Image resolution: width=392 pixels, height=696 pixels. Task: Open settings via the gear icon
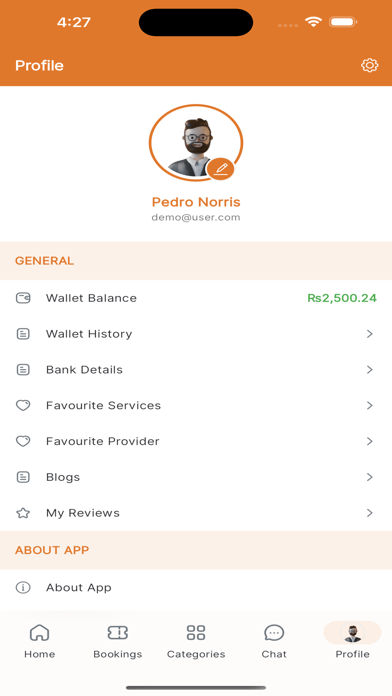pyautogui.click(x=369, y=65)
